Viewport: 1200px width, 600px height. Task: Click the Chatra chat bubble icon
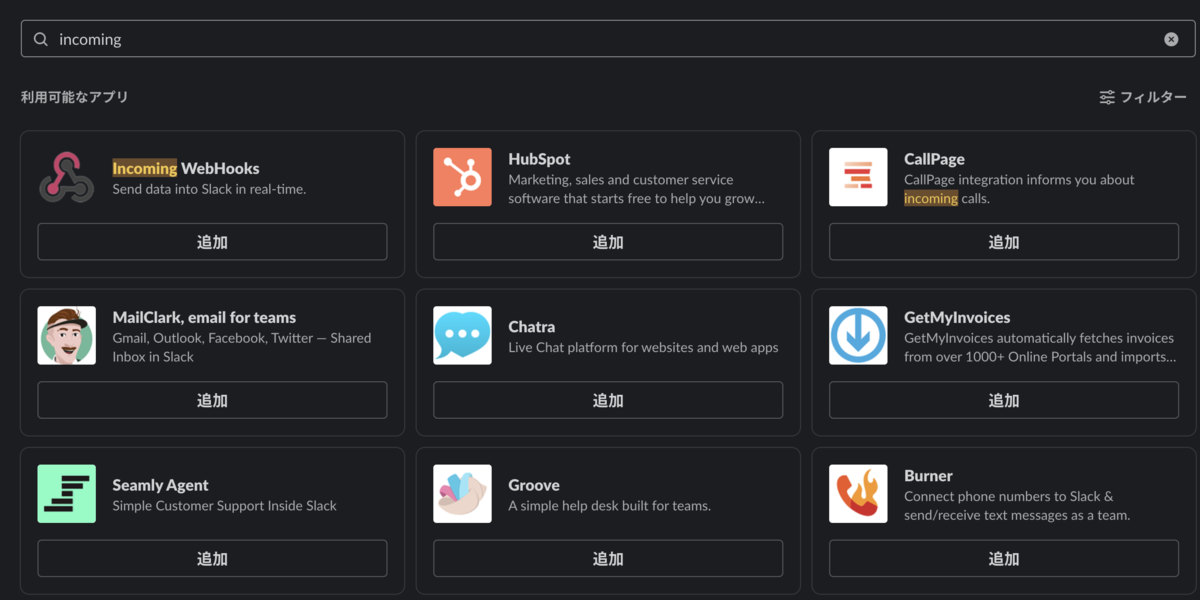[x=462, y=335]
